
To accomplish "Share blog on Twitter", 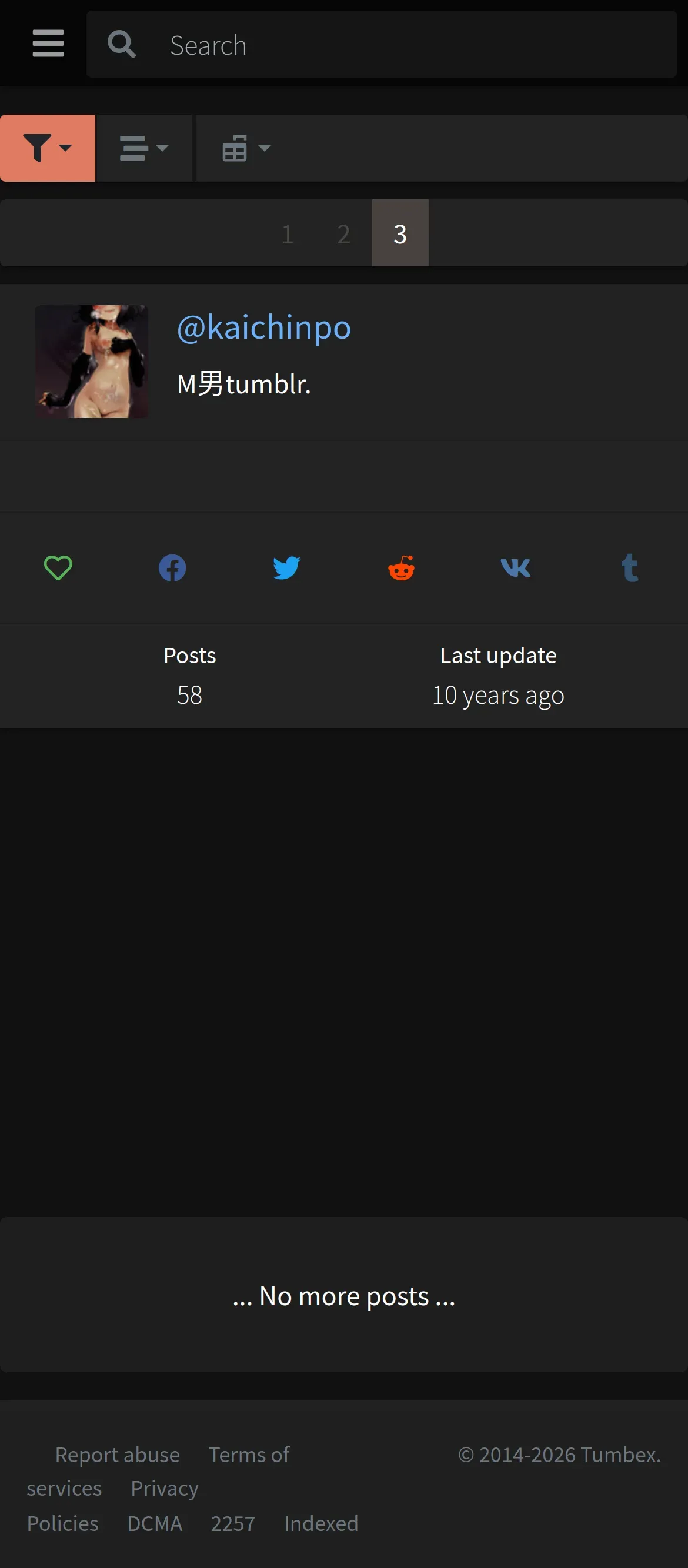I will point(287,568).
